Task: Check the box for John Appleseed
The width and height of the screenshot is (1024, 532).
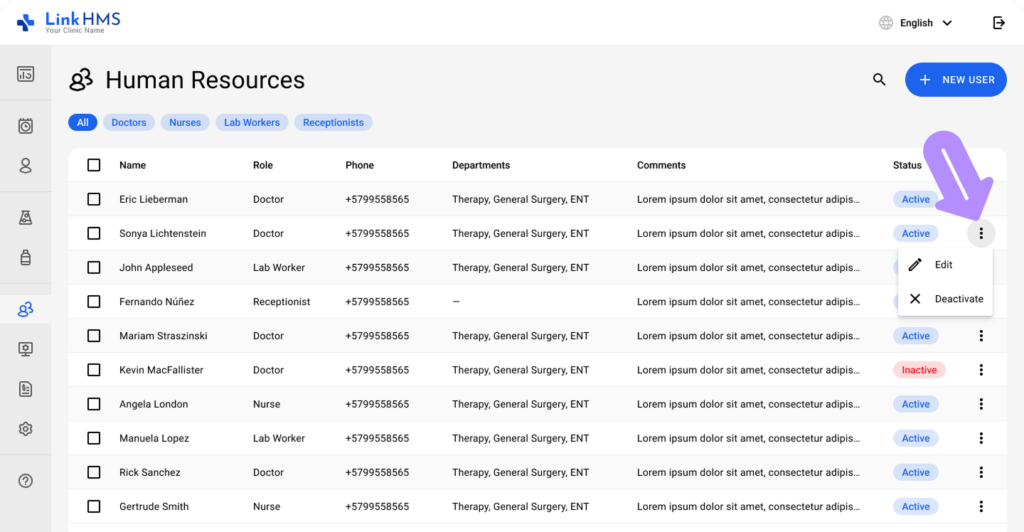Action: point(94,268)
